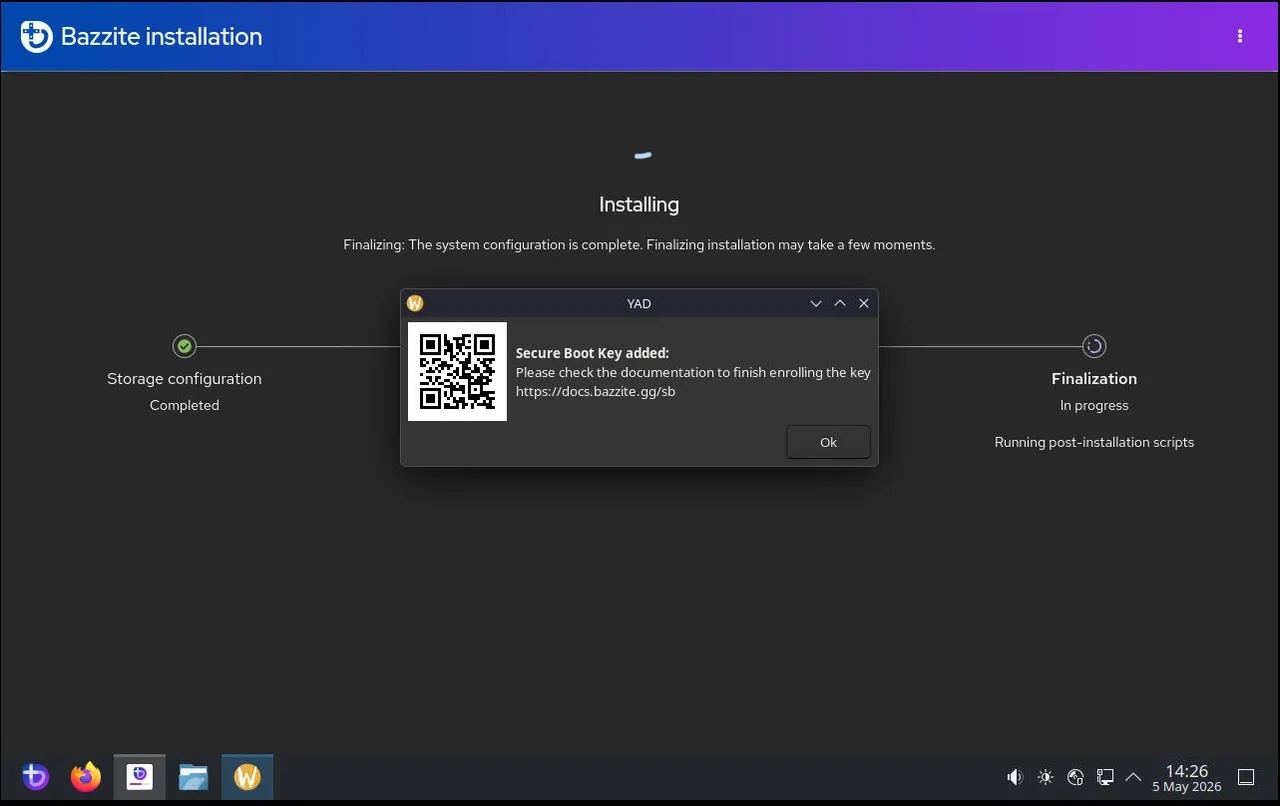Click the 'Bazzite installation' title text
Image resolution: width=1280 pixels, height=806 pixels.
coord(161,37)
